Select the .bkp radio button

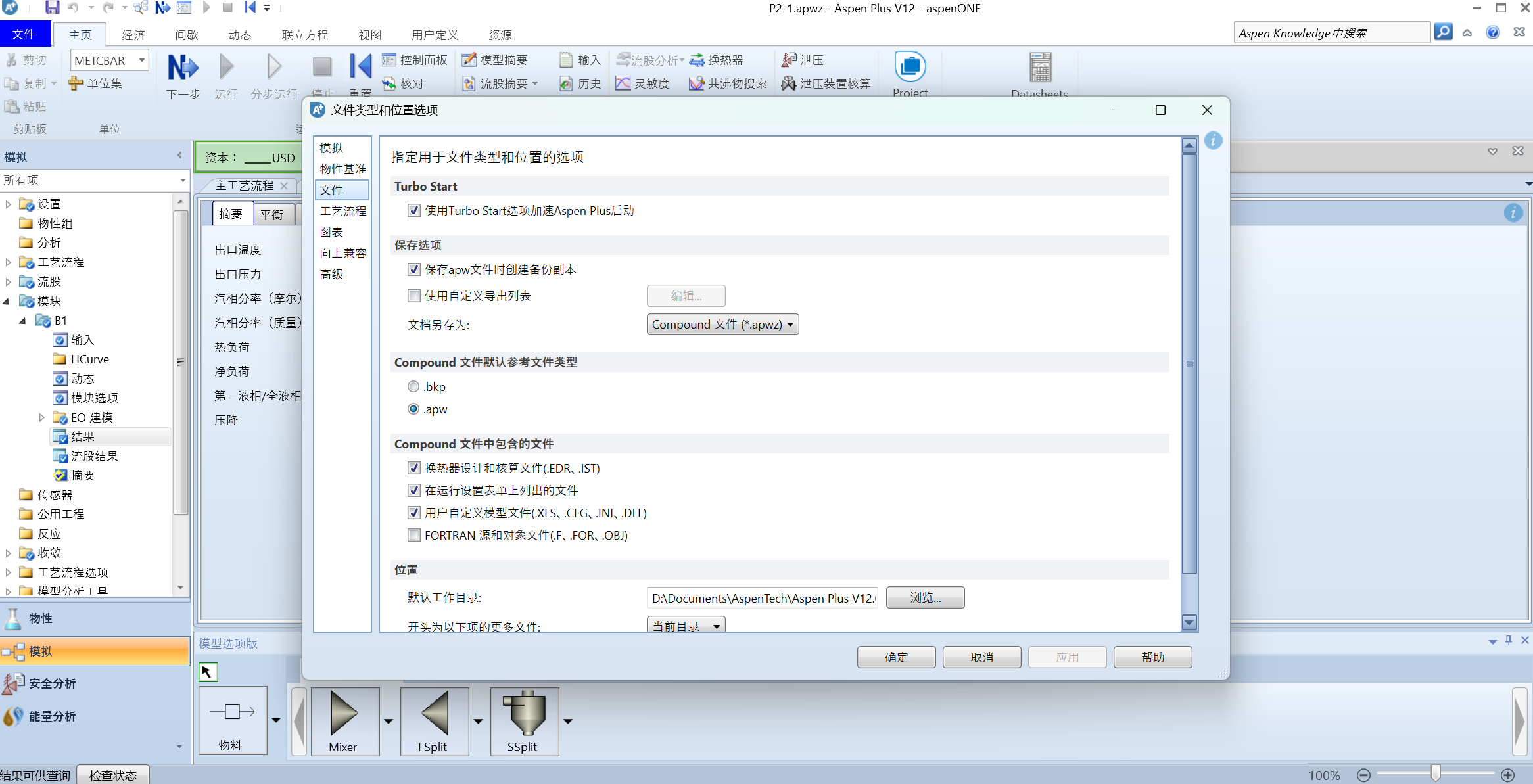coord(413,387)
